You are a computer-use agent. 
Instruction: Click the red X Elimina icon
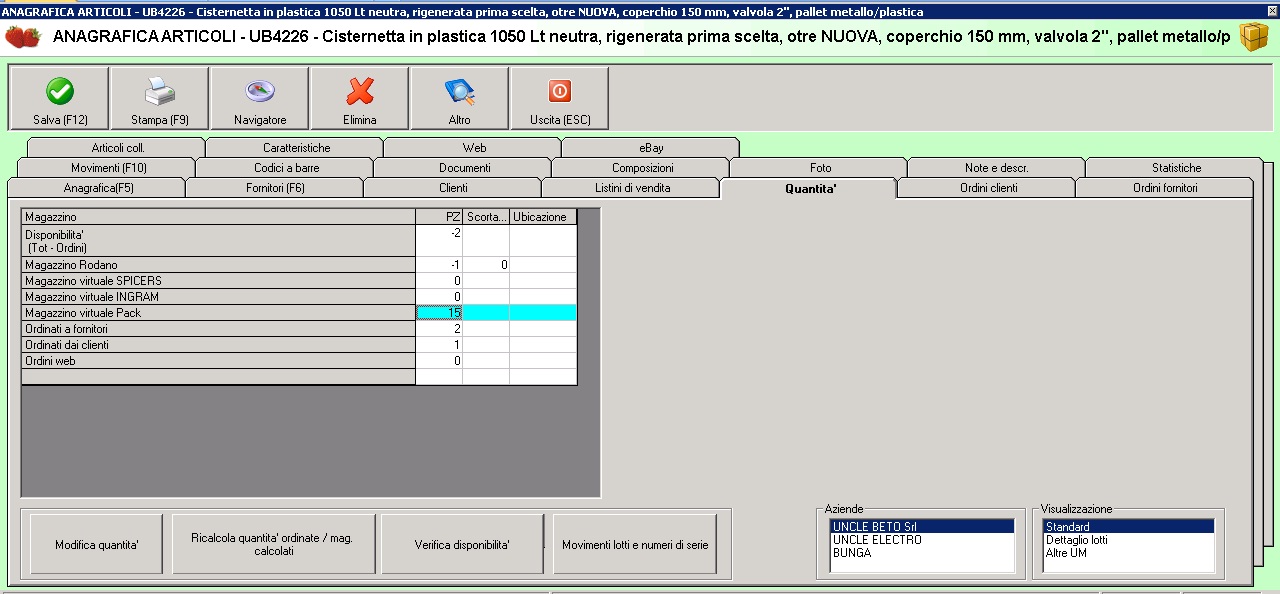click(360, 91)
